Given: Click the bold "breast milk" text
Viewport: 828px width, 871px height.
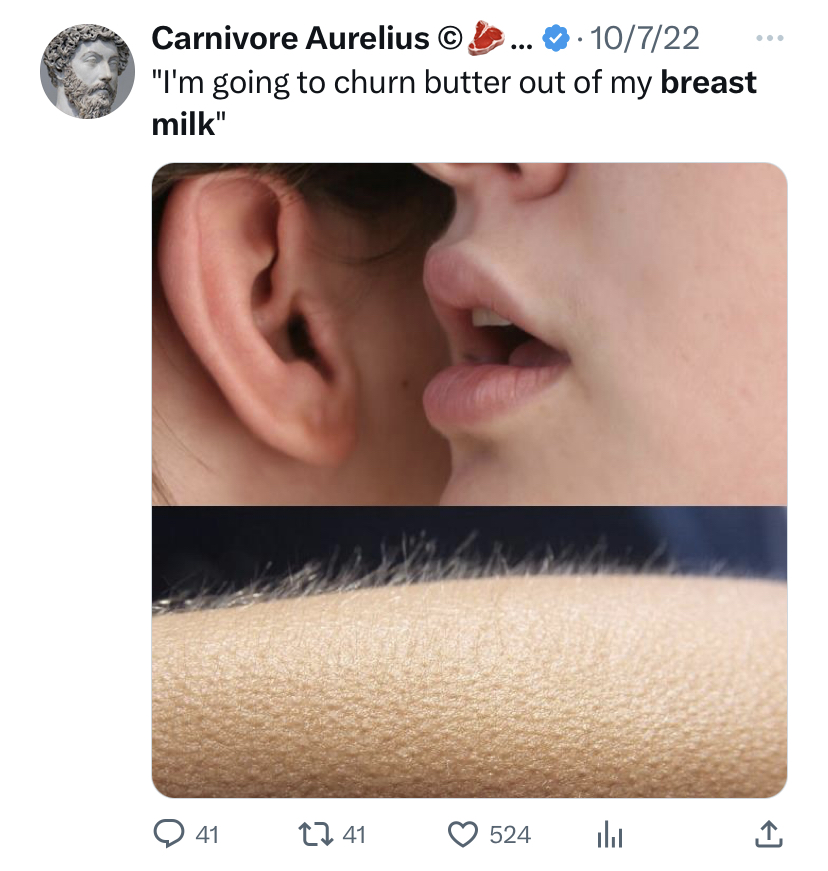Looking at the screenshot, I should 708,82.
